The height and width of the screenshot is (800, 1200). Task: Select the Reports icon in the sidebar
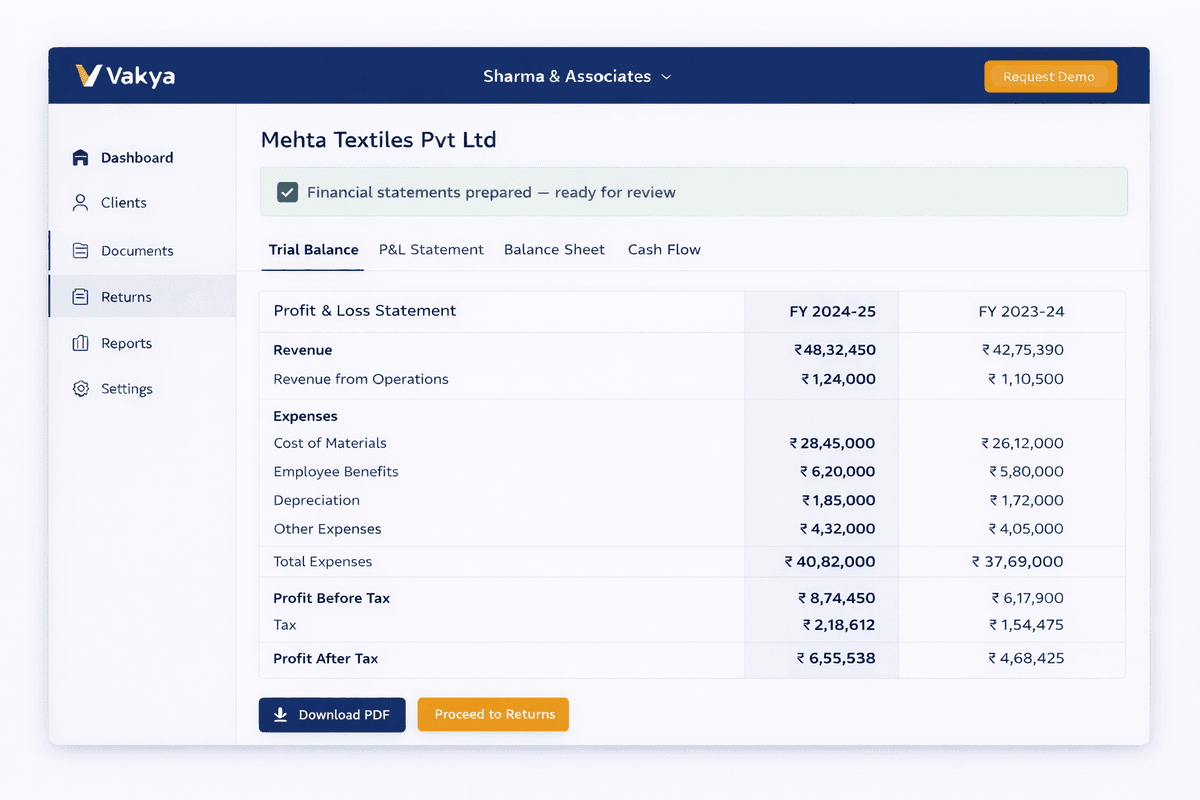[x=80, y=343]
